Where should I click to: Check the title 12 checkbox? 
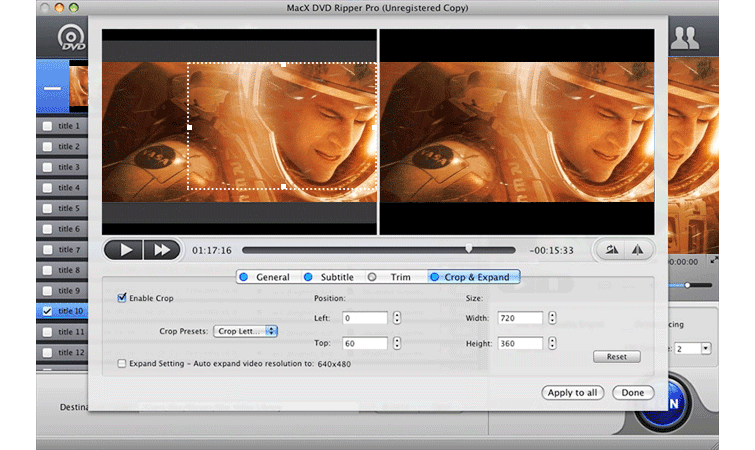click(x=47, y=353)
